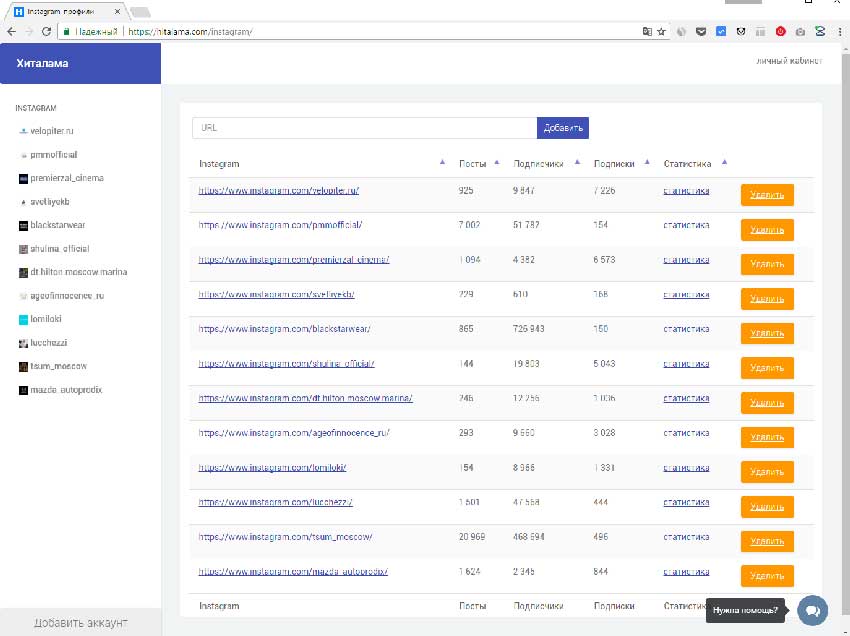Click the lomiloki avatar icon in sidebar

pyautogui.click(x=24, y=319)
